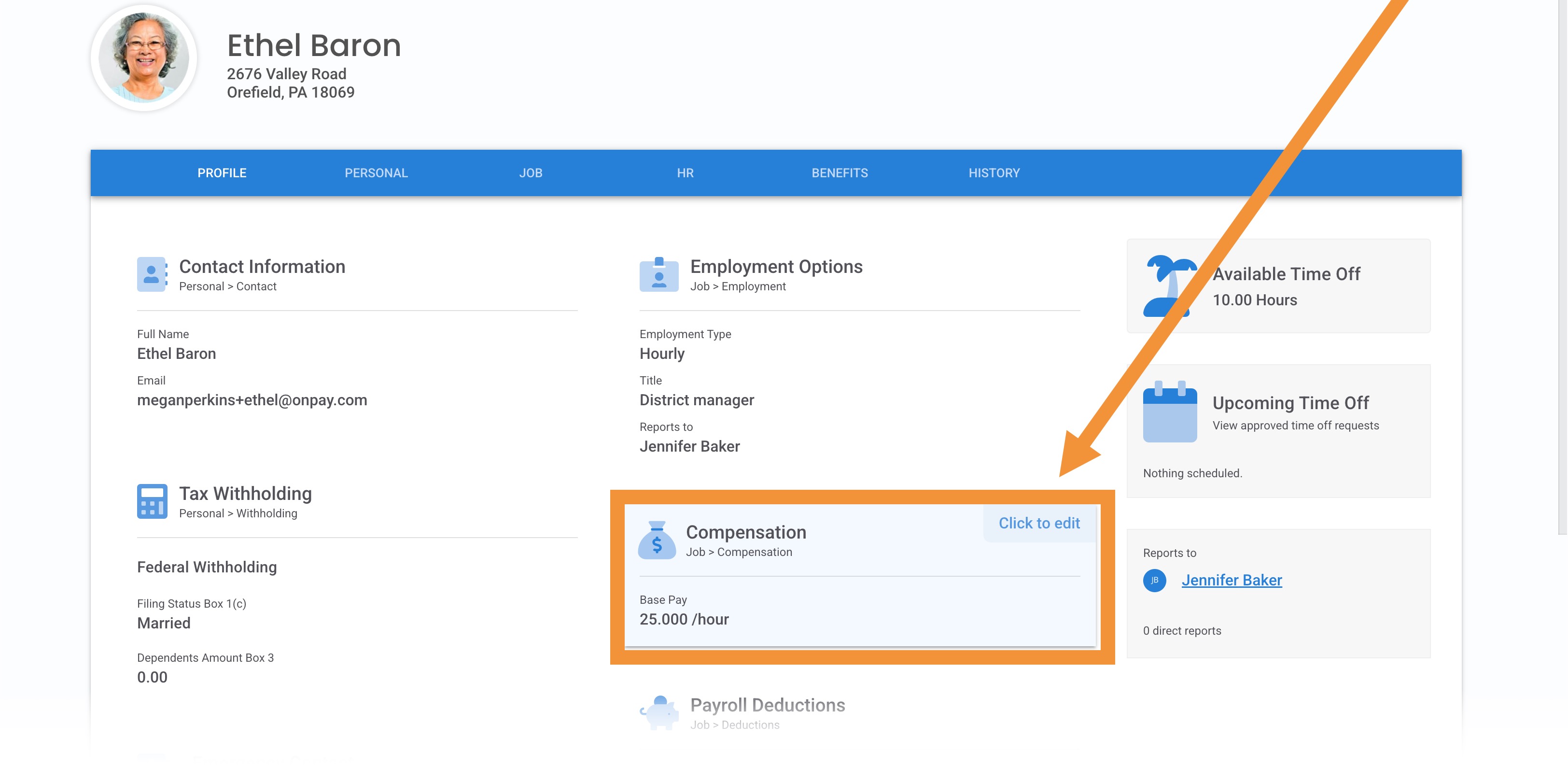View the HISTORY tab
The width and height of the screenshot is (1568, 768).
click(x=994, y=173)
